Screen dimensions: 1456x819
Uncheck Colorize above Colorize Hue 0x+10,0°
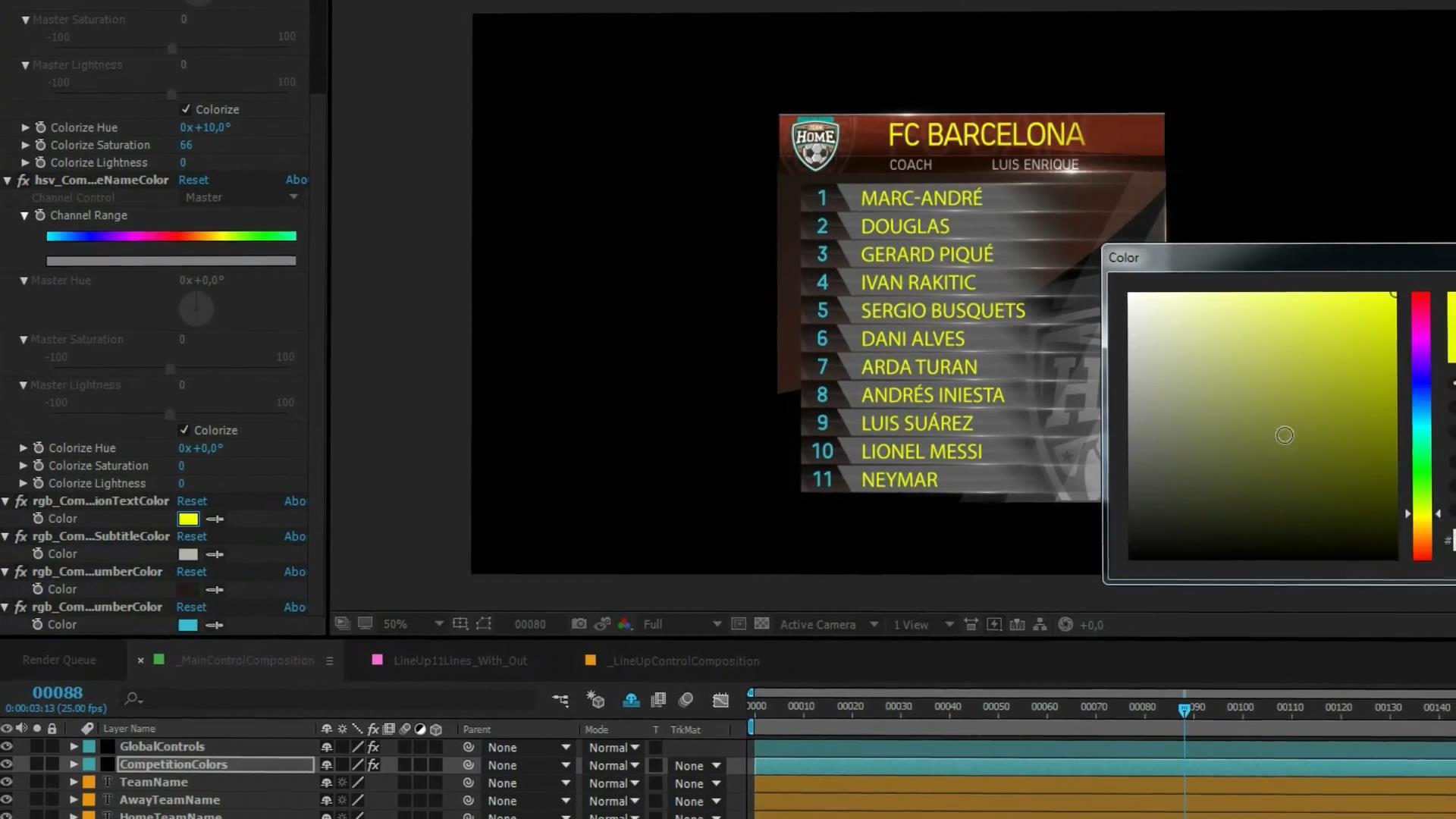coord(186,109)
